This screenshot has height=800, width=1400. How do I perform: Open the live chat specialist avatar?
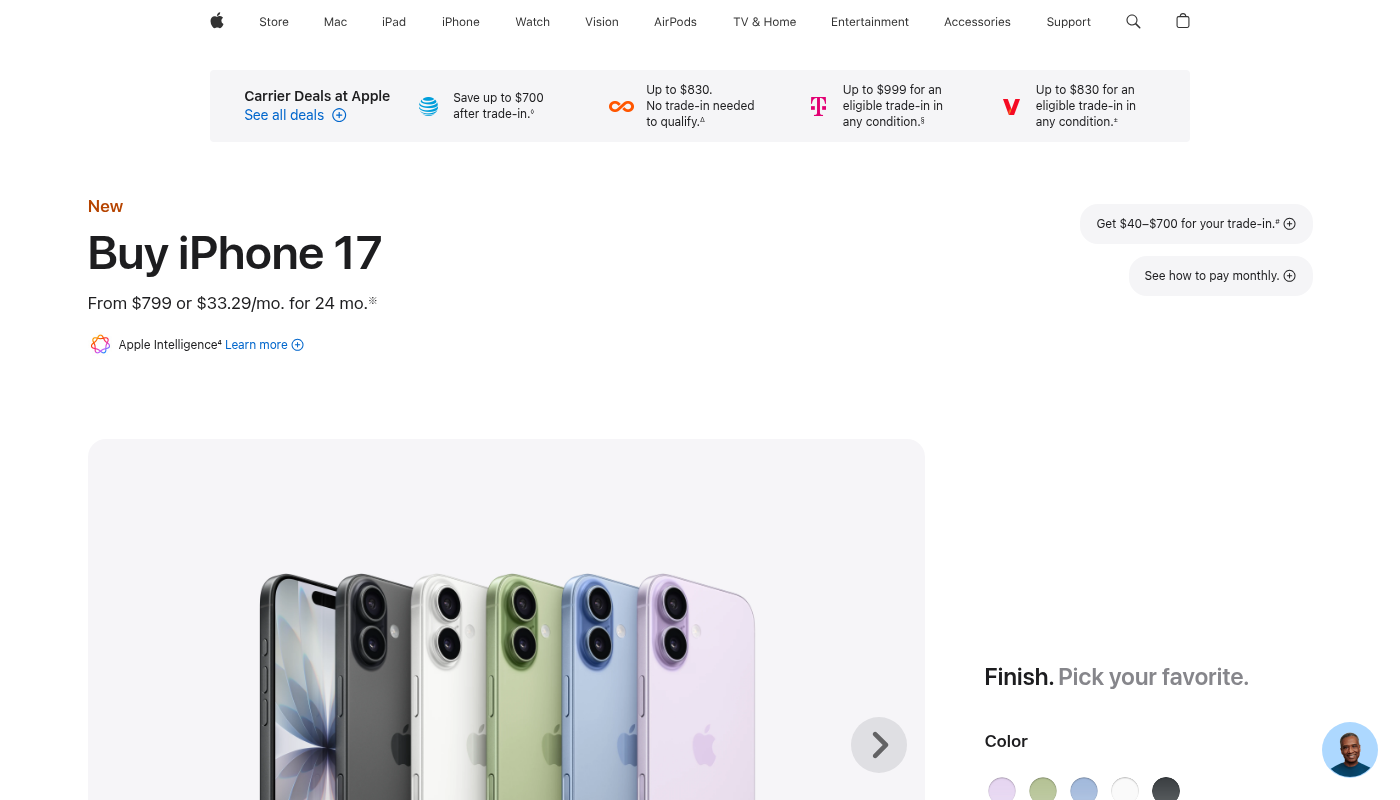click(1349, 749)
